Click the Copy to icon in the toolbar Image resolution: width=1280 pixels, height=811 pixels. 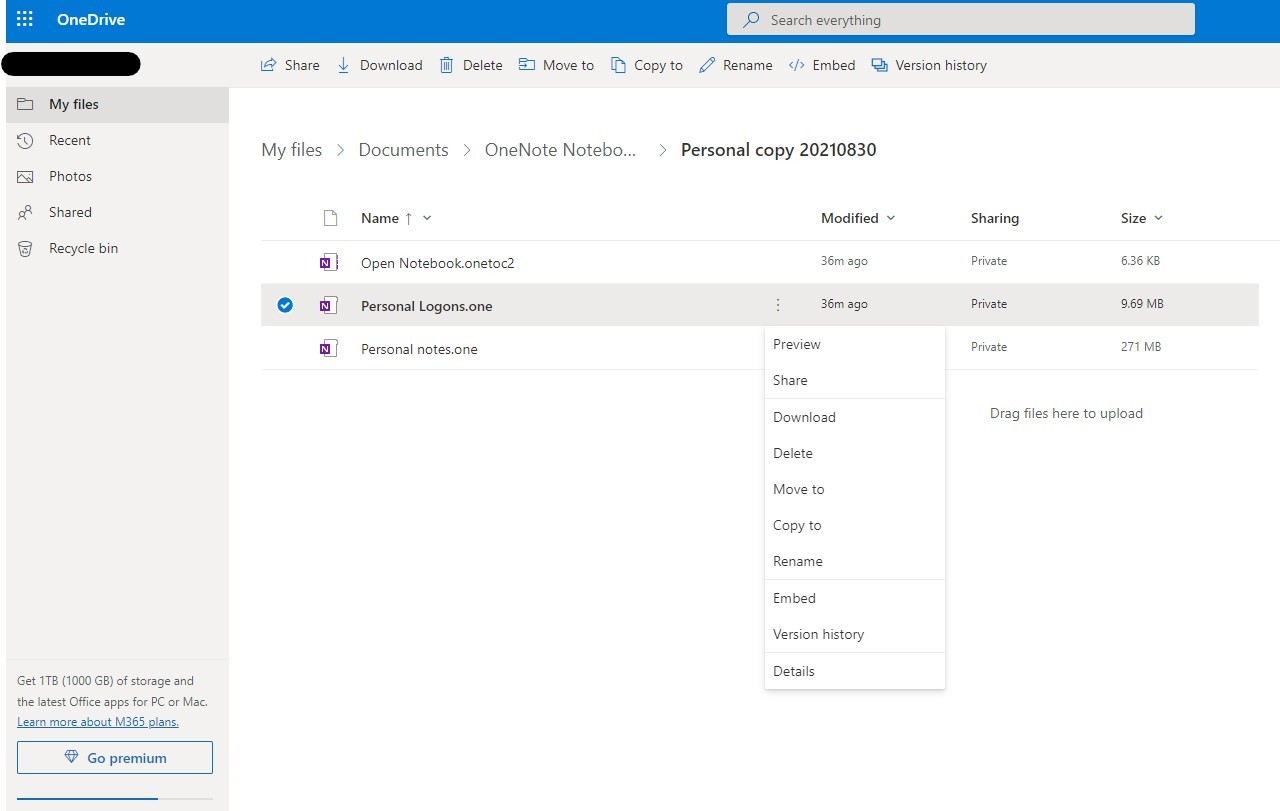coord(619,65)
